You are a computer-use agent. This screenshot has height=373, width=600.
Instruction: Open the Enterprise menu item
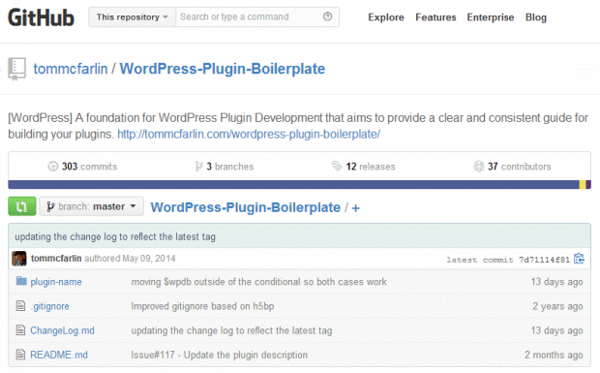490,18
